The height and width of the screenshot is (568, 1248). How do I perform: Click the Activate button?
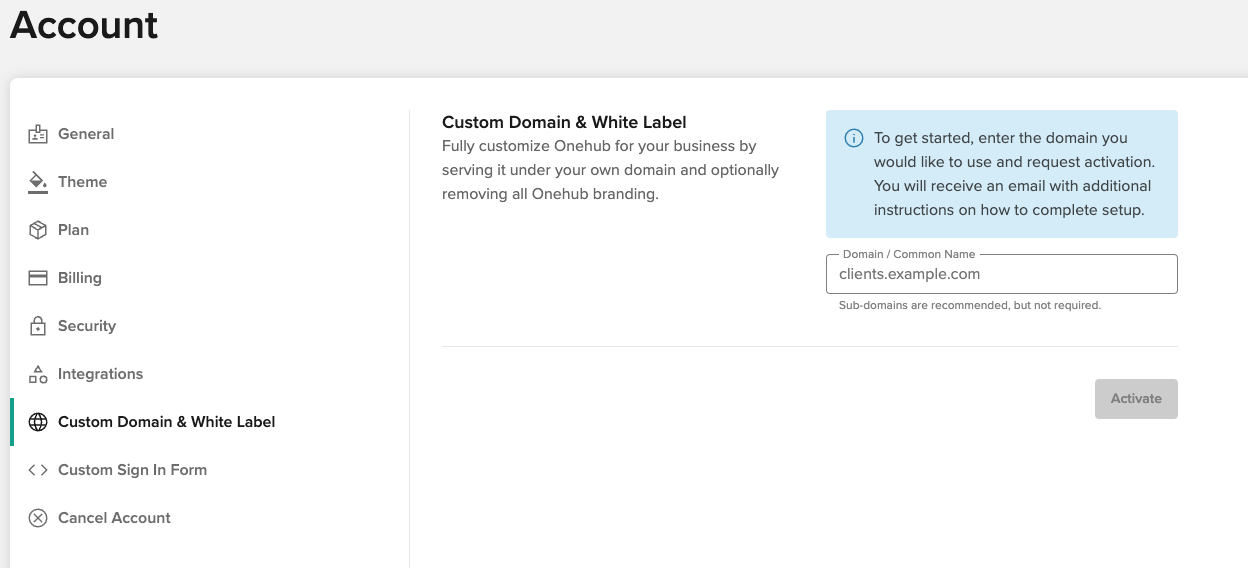tap(1136, 398)
